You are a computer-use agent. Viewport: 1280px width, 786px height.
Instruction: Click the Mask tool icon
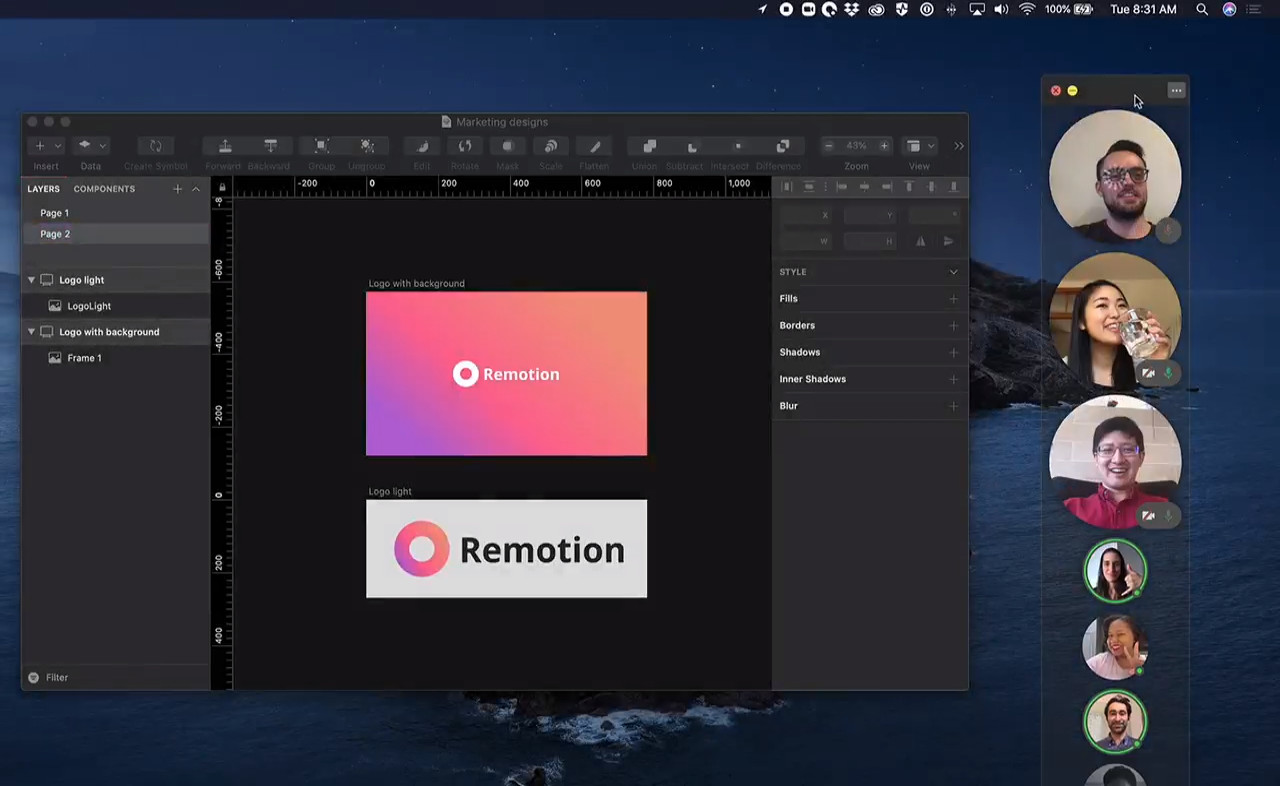click(508, 146)
